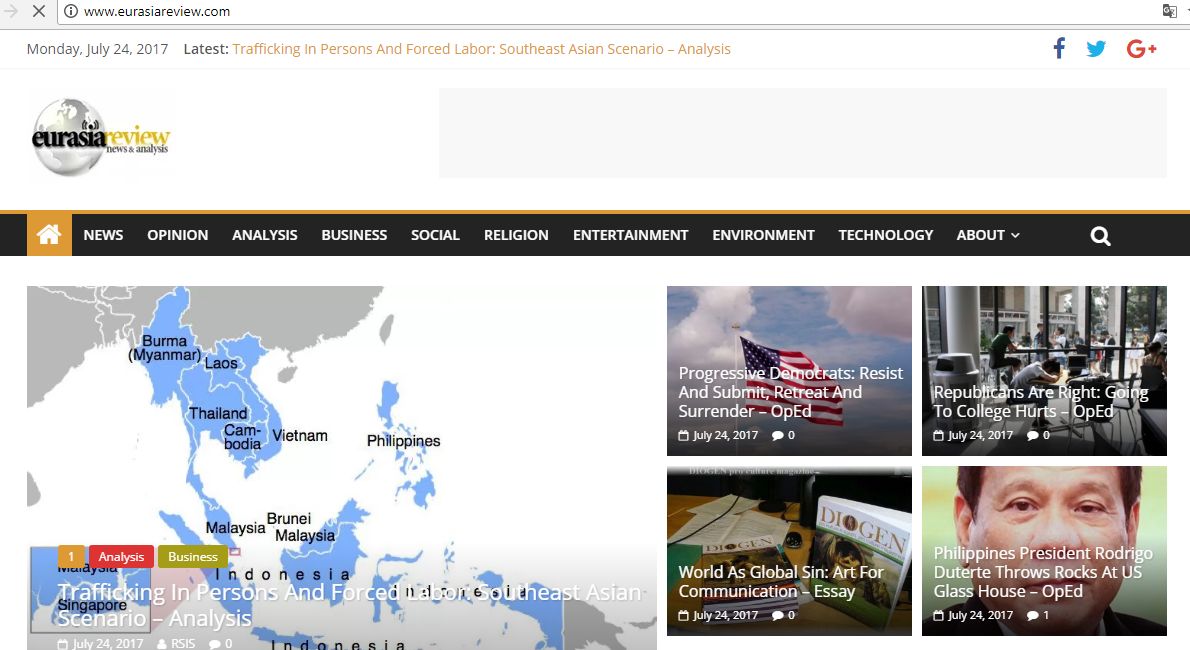The width and height of the screenshot is (1190, 650).
Task: Open Republicans Are Right OpEd article
Action: tap(1040, 402)
